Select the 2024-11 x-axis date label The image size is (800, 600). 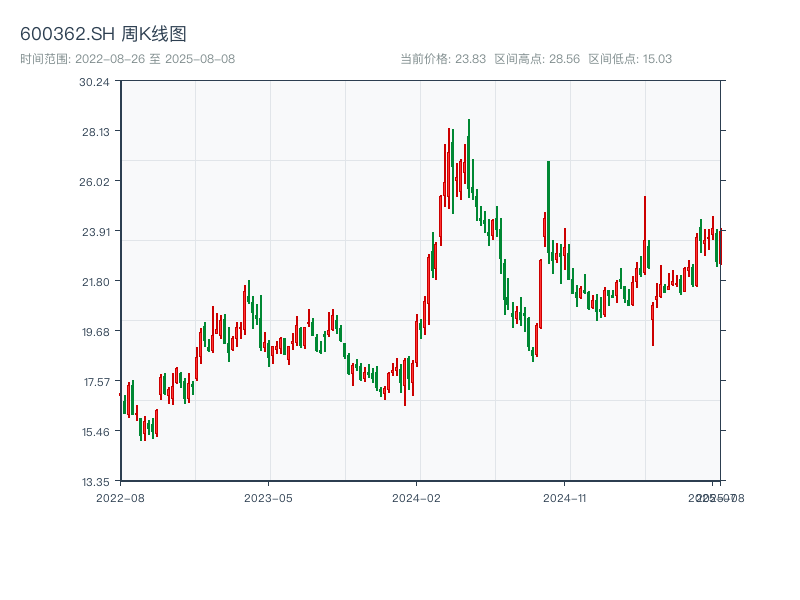[x=566, y=497]
